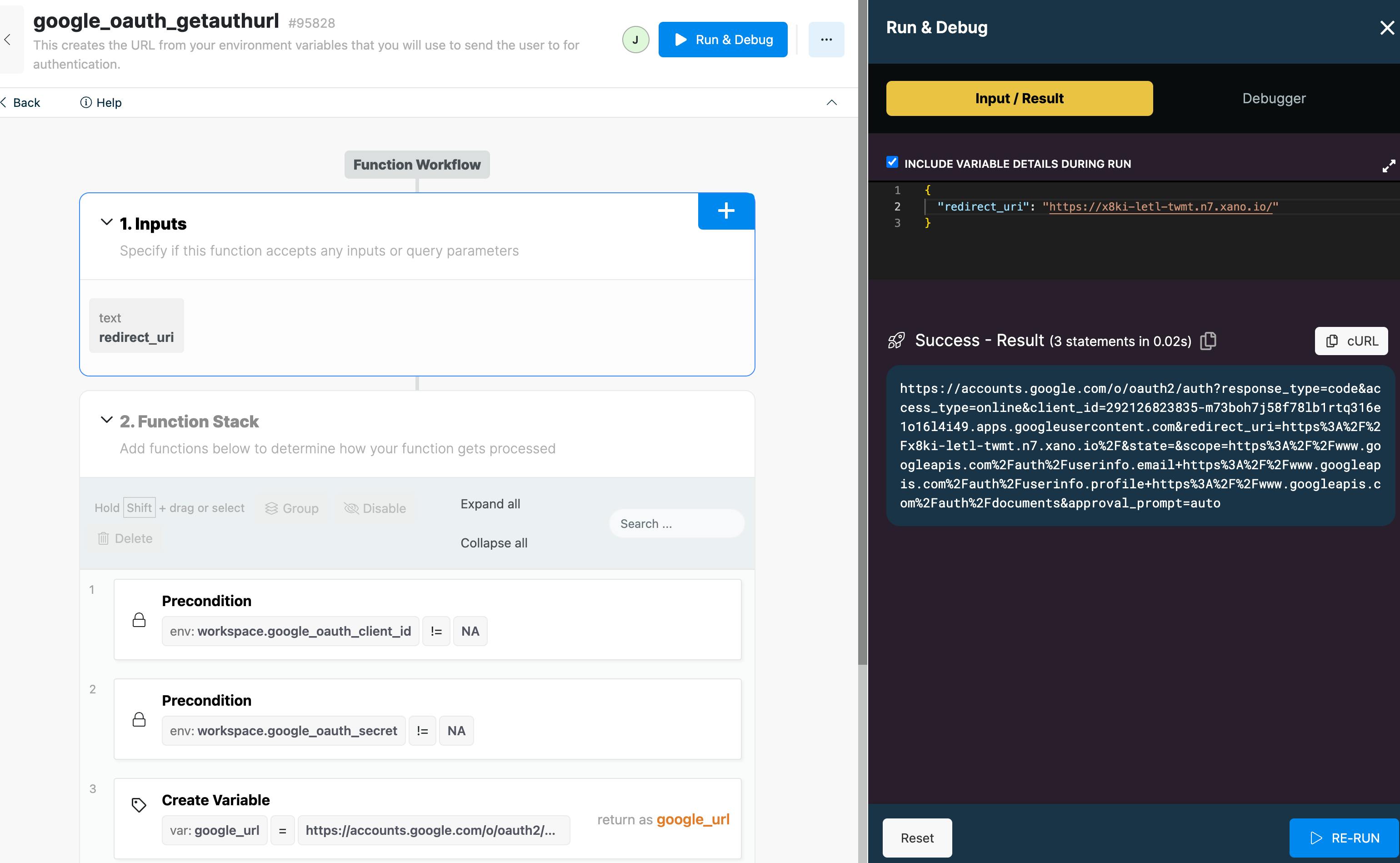Switch to the Debugger tab
1400x863 pixels.
tap(1273, 98)
